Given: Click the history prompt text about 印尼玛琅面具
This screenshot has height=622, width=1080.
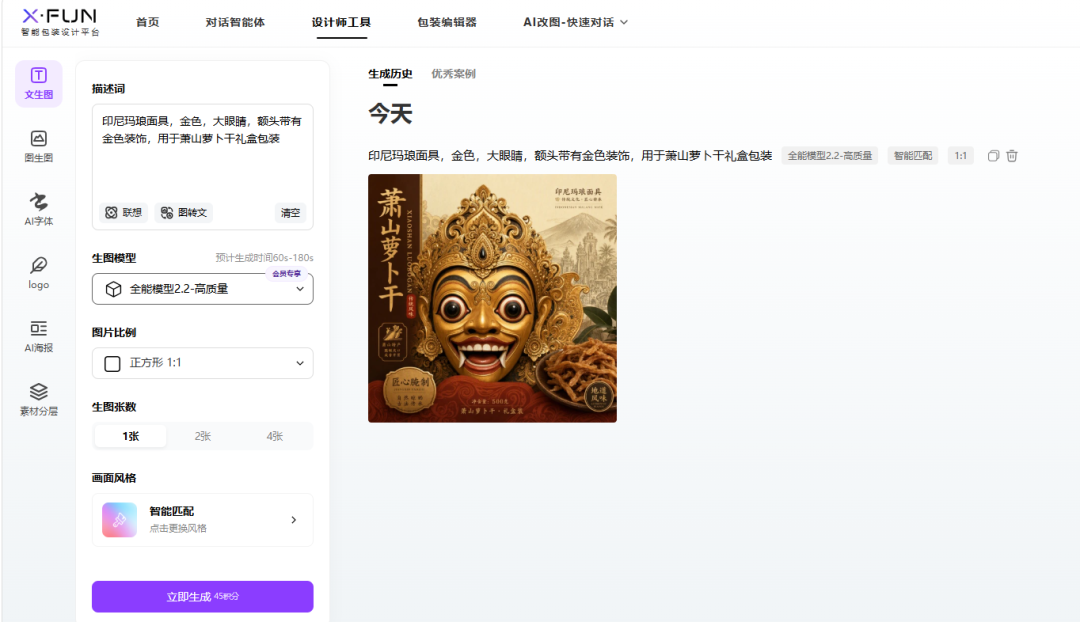Looking at the screenshot, I should (x=570, y=156).
